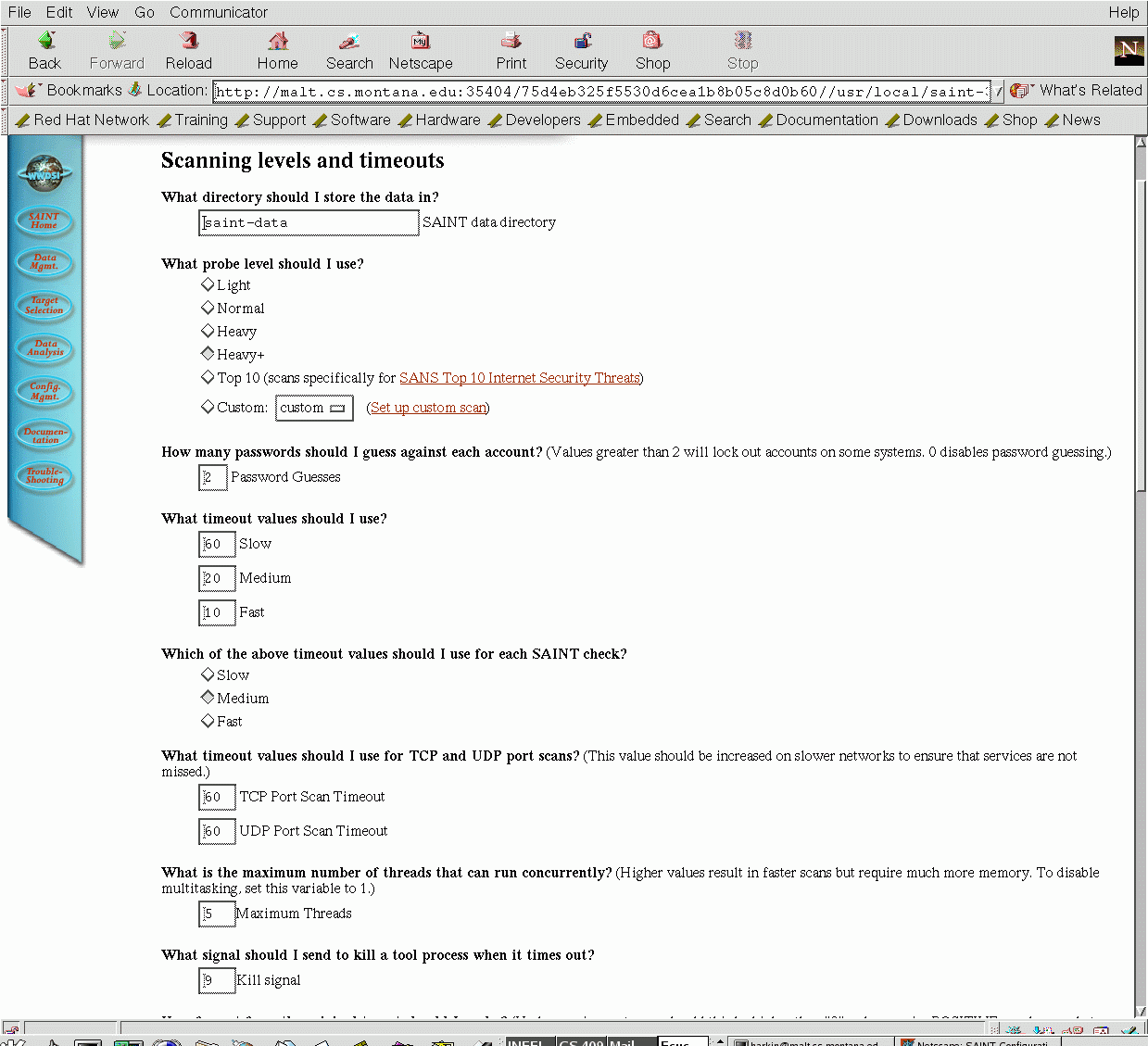This screenshot has height=1046, width=1148.
Task: Select the Light probe level
Action: click(x=208, y=284)
